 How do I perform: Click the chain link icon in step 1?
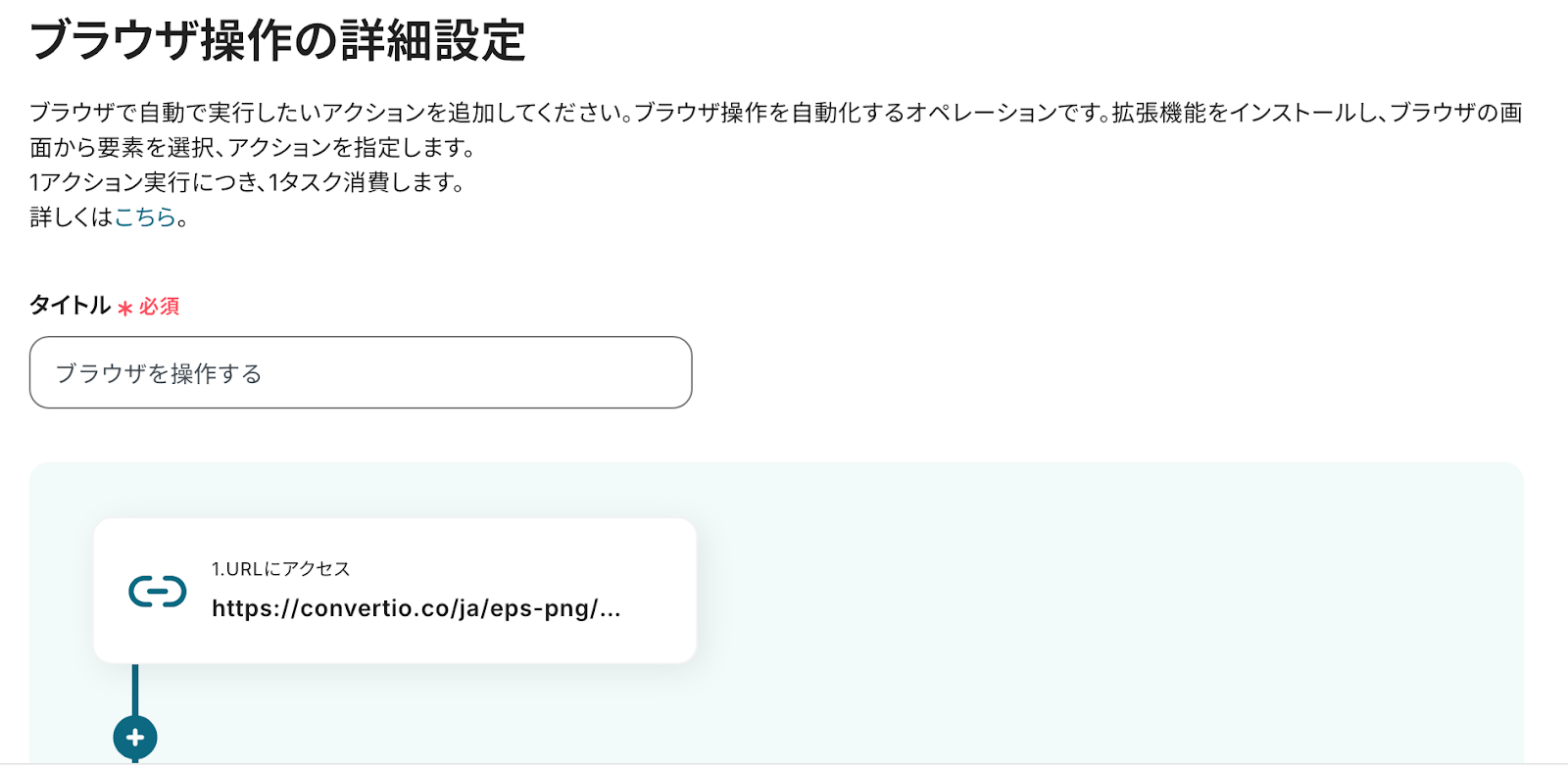pyautogui.click(x=158, y=591)
